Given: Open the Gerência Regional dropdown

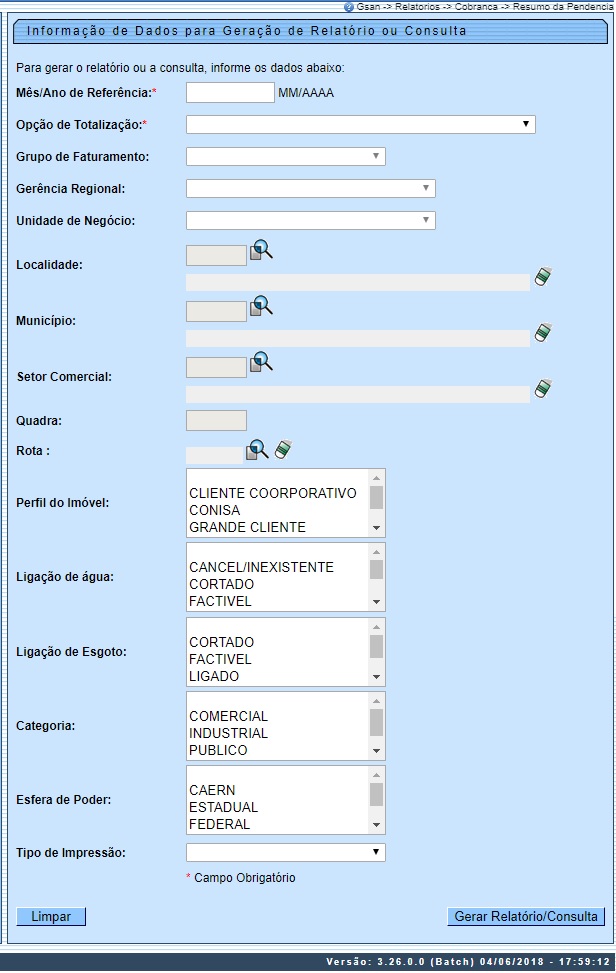Looking at the screenshot, I should point(310,189).
